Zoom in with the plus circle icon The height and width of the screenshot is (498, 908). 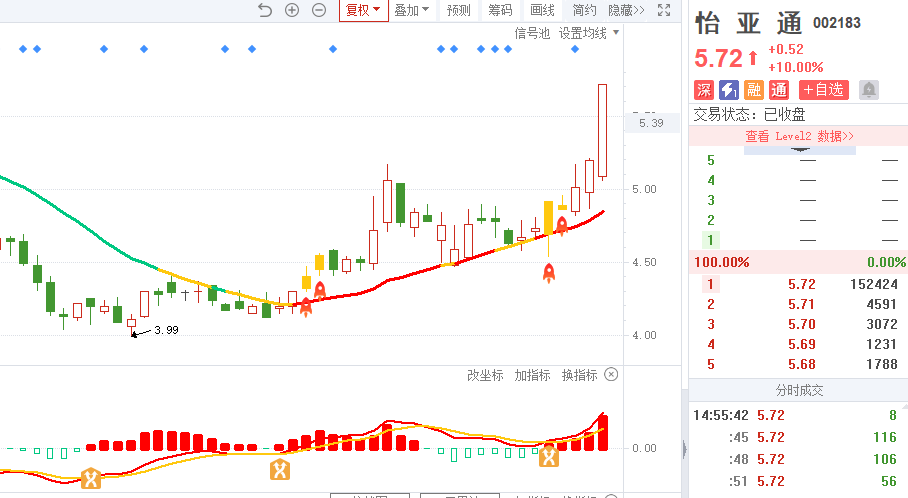[292, 10]
